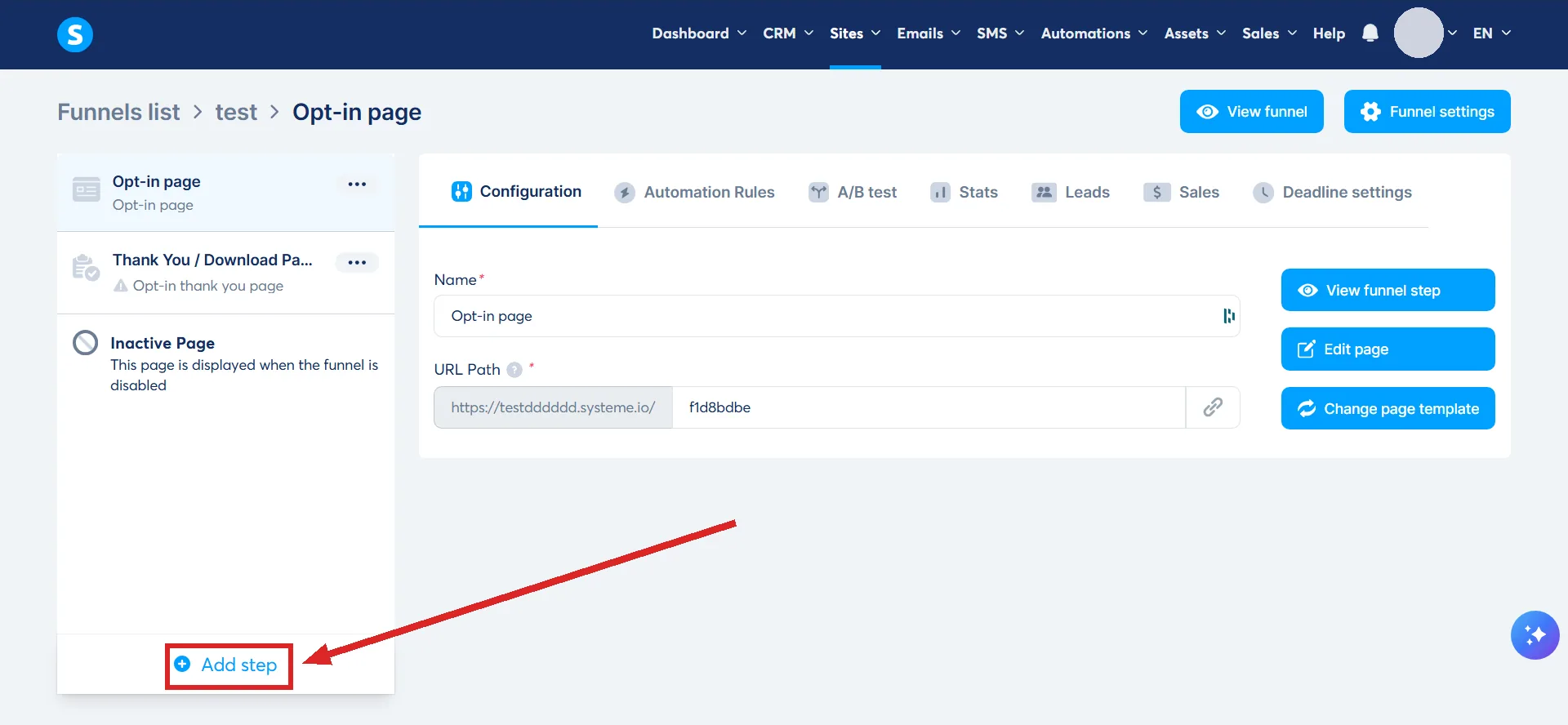Expand the Sales dropdown in top navigation
The width and height of the screenshot is (1568, 725).
coord(1269,33)
